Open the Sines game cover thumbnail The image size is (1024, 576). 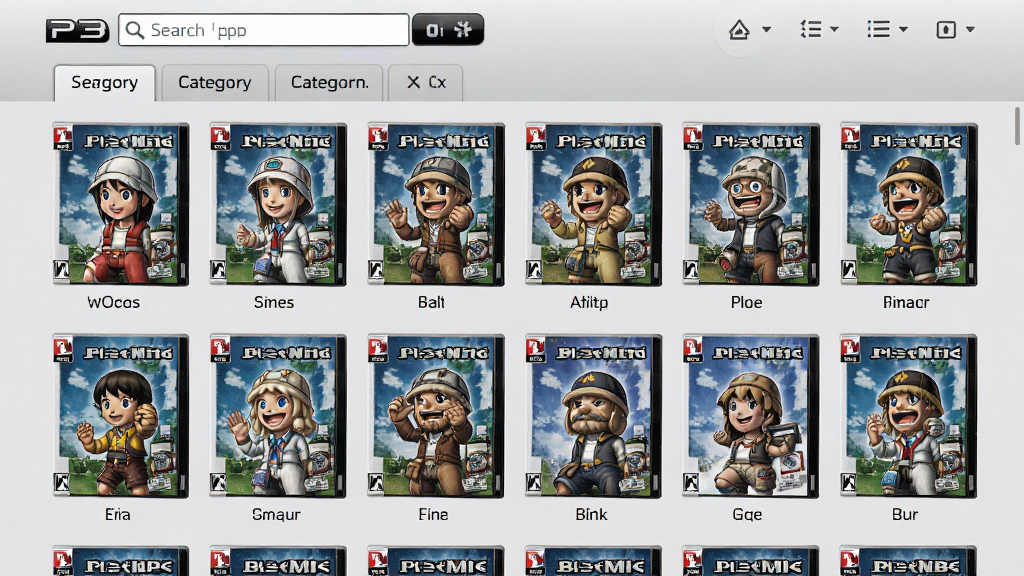[278, 204]
